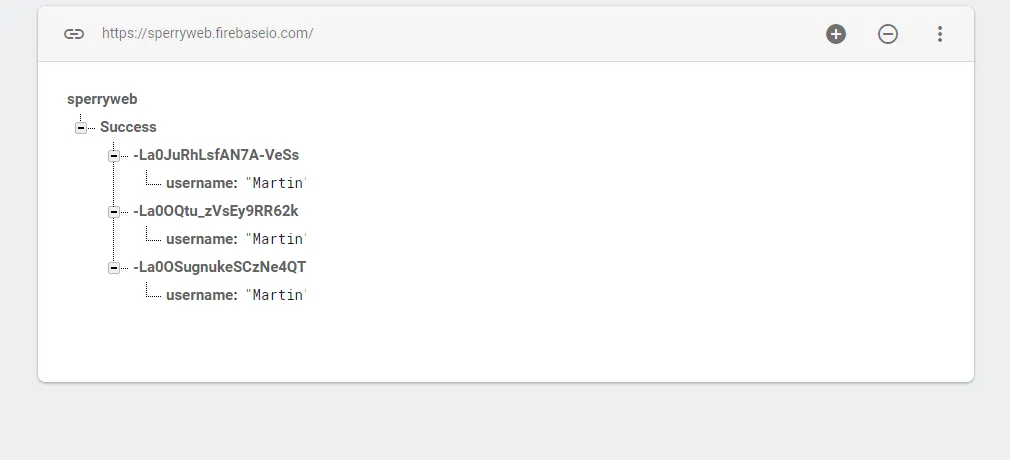This screenshot has width=1010, height=460.
Task: Collapse the -La0OQtu_zVsEy9RR62k node
Action: (114, 211)
